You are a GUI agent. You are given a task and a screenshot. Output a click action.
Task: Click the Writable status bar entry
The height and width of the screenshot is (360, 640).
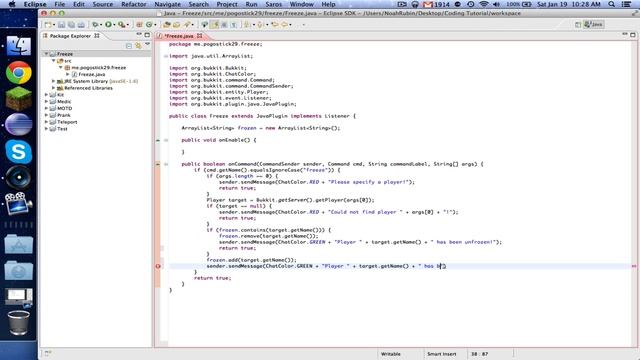[x=391, y=354]
